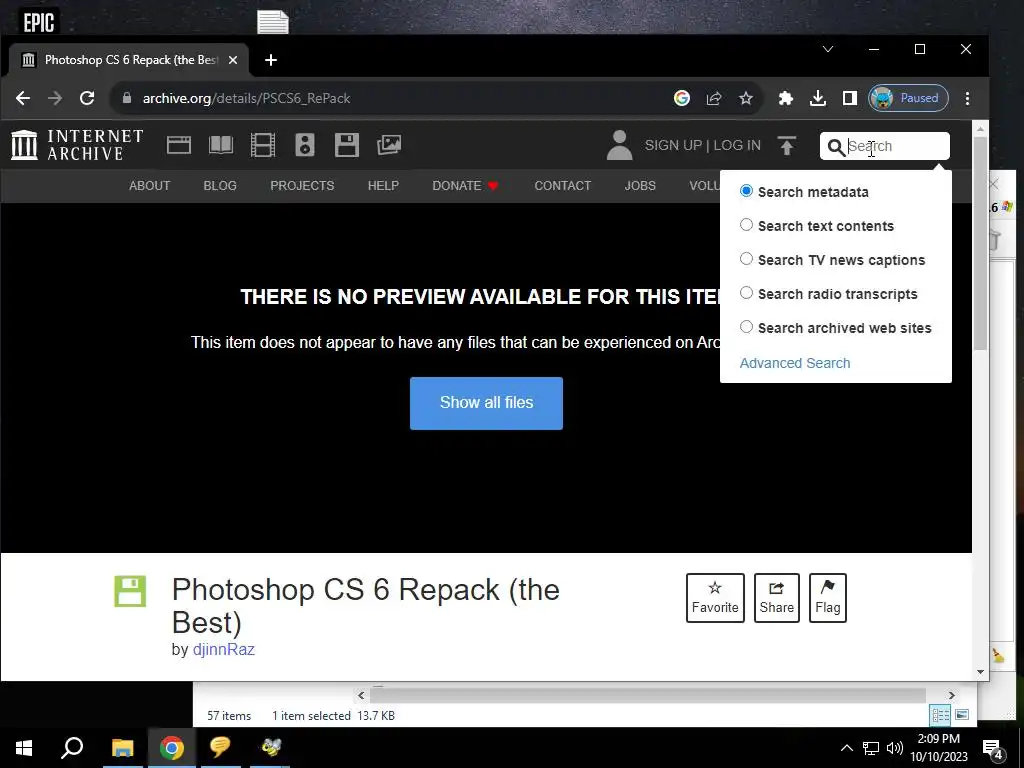The width and height of the screenshot is (1024, 768).
Task: Open the CONTACT menu item
Action: click(x=563, y=185)
